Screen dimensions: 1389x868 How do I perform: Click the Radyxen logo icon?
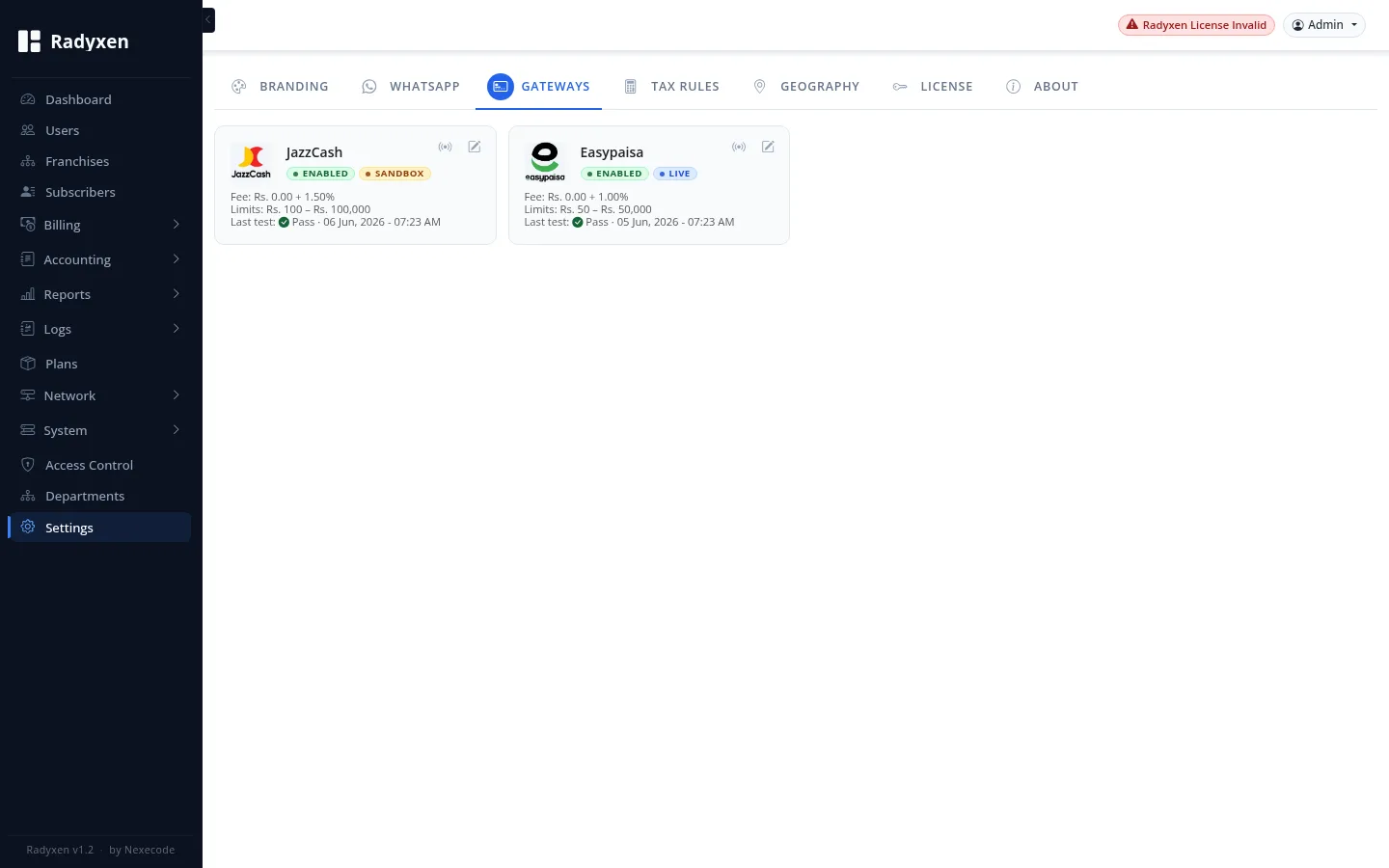click(x=30, y=41)
